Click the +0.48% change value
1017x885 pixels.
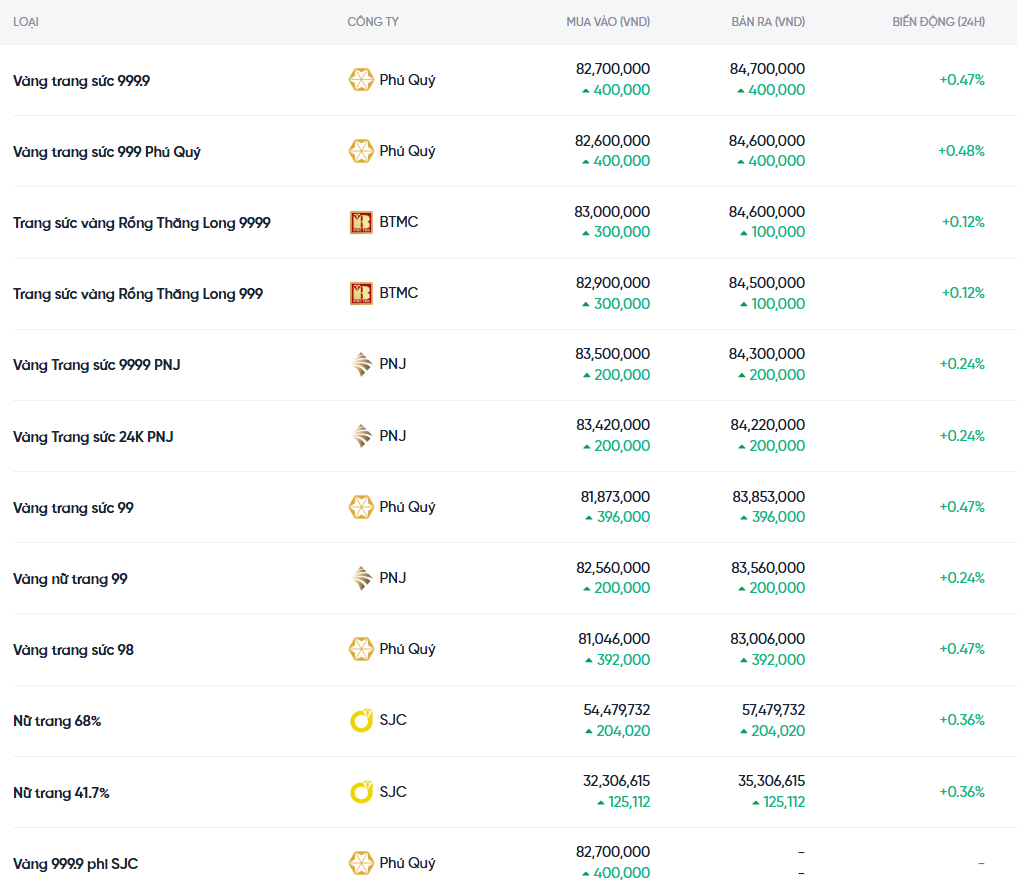(961, 151)
